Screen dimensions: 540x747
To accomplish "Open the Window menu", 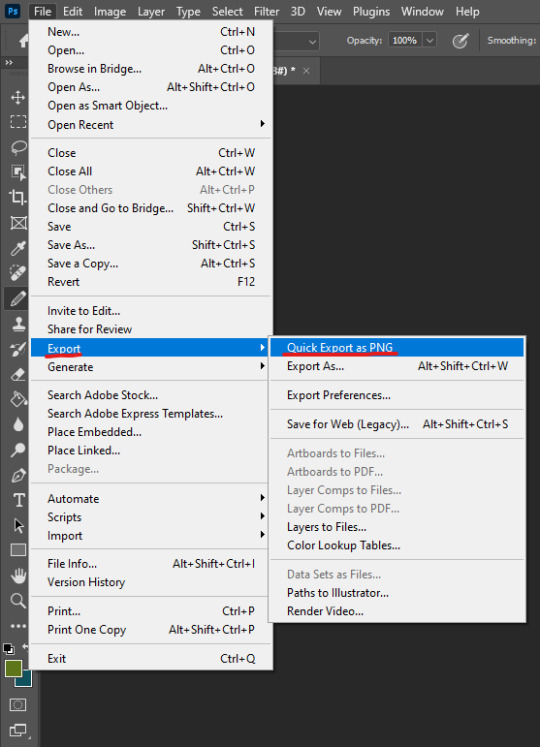I will pos(422,11).
